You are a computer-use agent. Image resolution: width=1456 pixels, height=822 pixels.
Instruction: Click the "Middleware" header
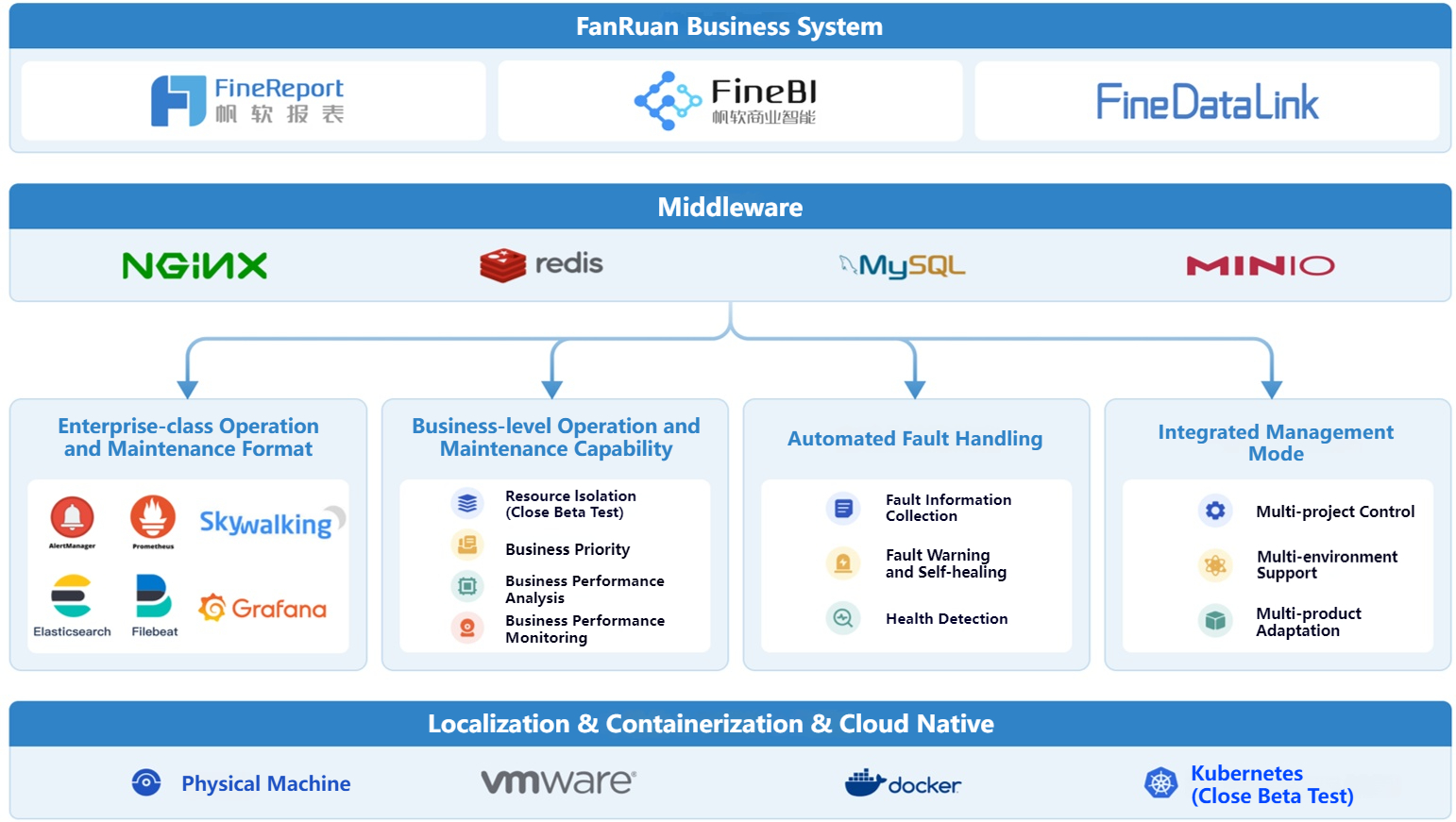click(x=730, y=207)
